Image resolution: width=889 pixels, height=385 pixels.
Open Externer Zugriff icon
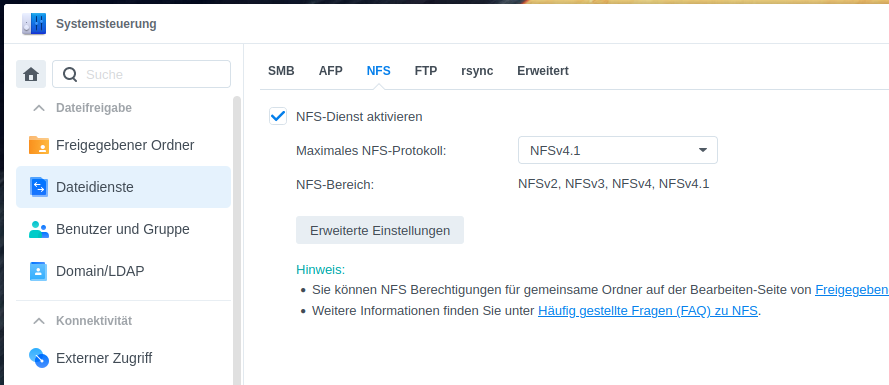point(39,358)
